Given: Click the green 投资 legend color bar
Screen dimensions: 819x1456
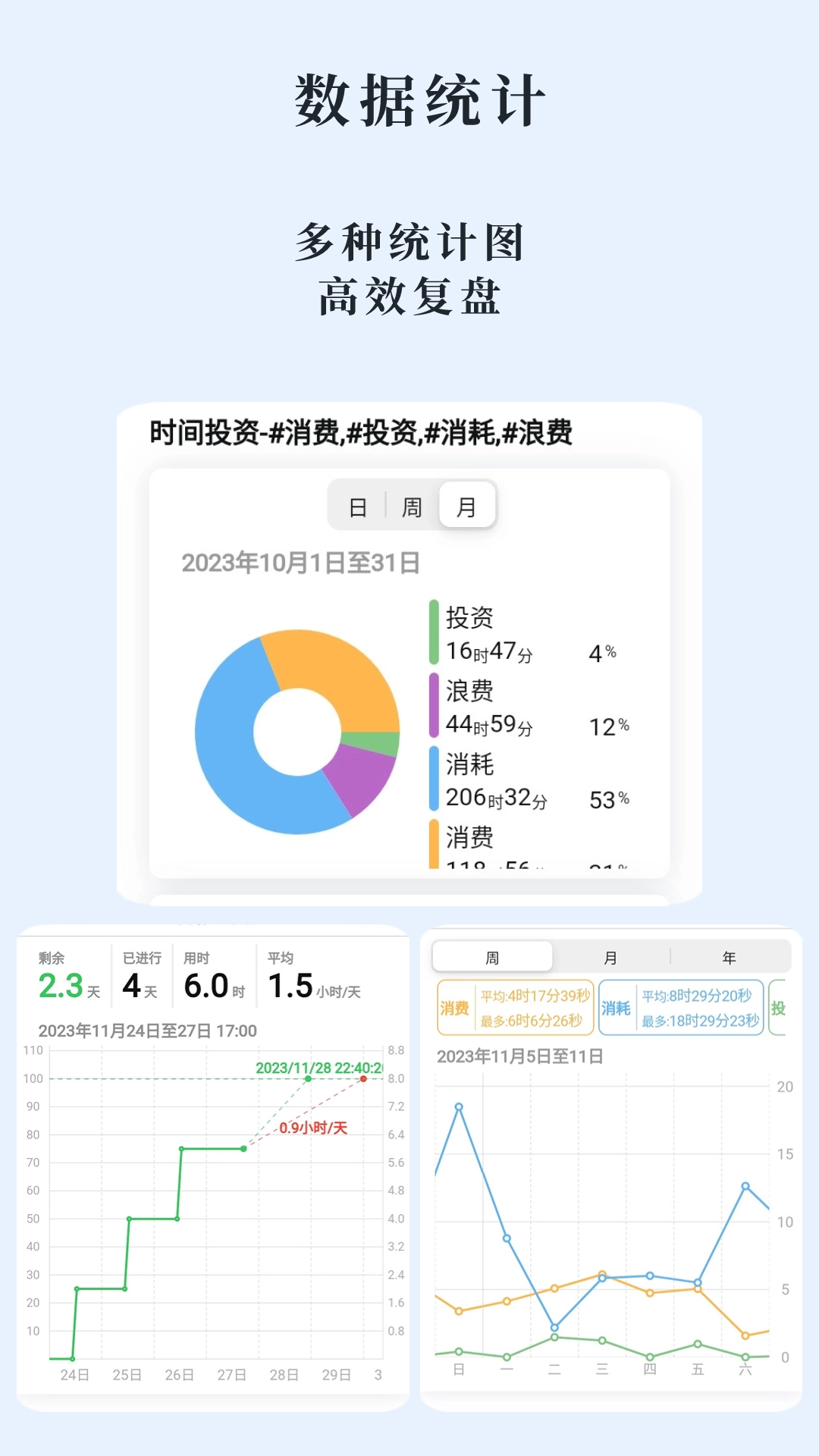Looking at the screenshot, I should pos(434,632).
